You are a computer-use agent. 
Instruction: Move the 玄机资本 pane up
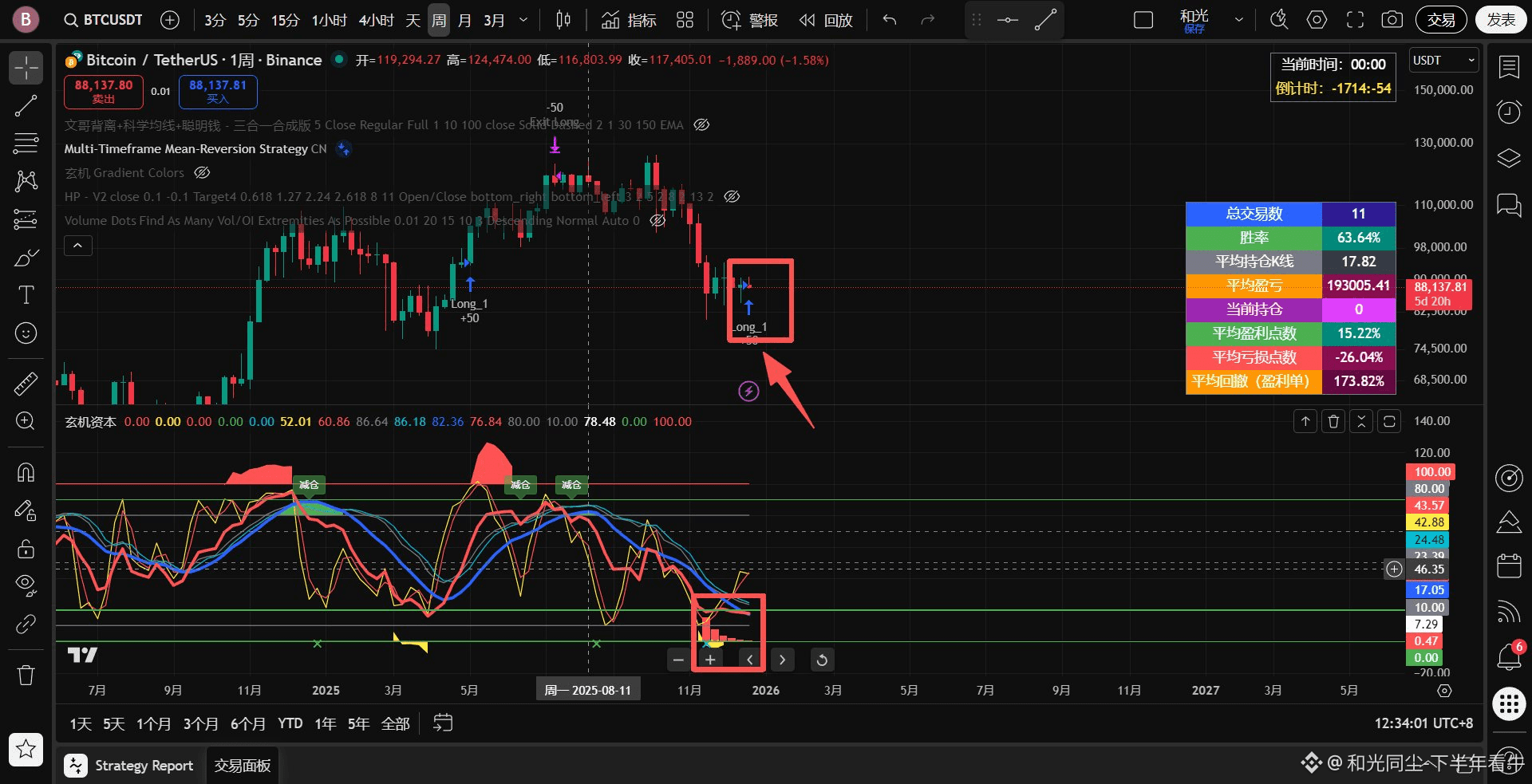point(1305,421)
